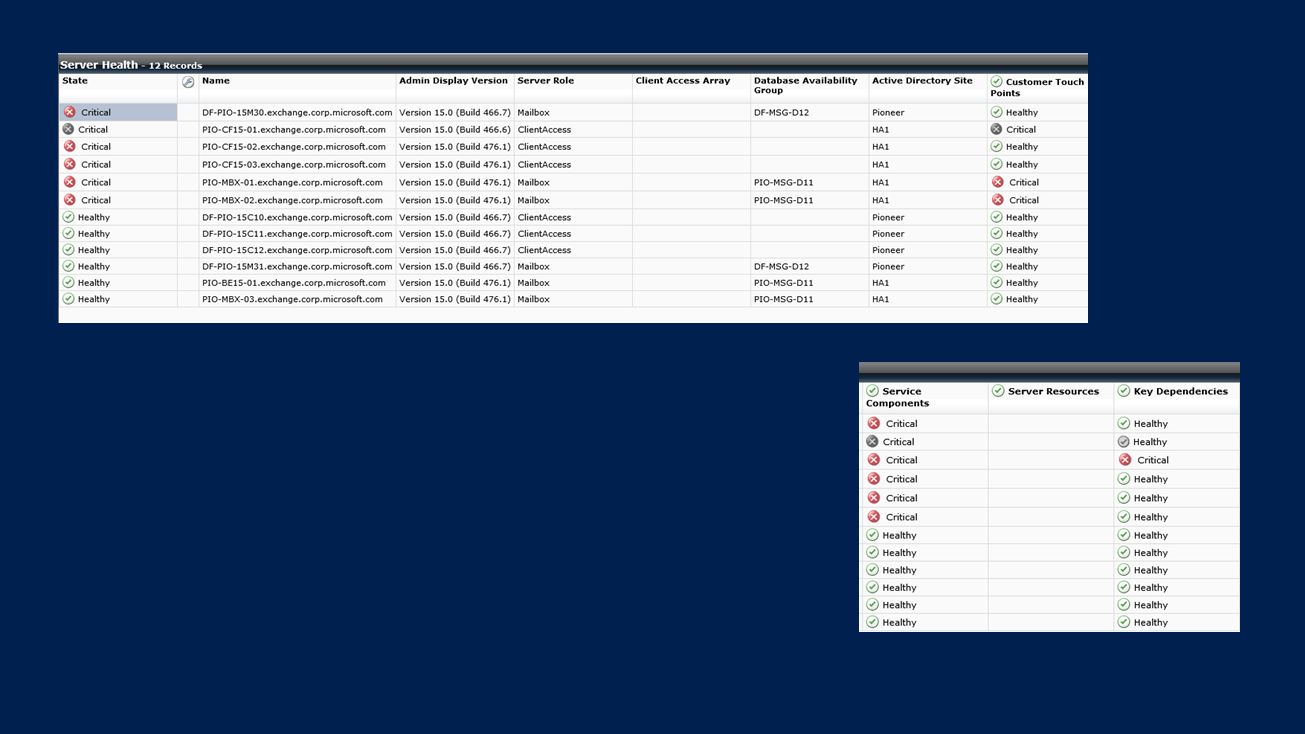1305x734 pixels.
Task: Click Touch Points healthy icon for PIO-MBX-03
Action: coord(996,298)
